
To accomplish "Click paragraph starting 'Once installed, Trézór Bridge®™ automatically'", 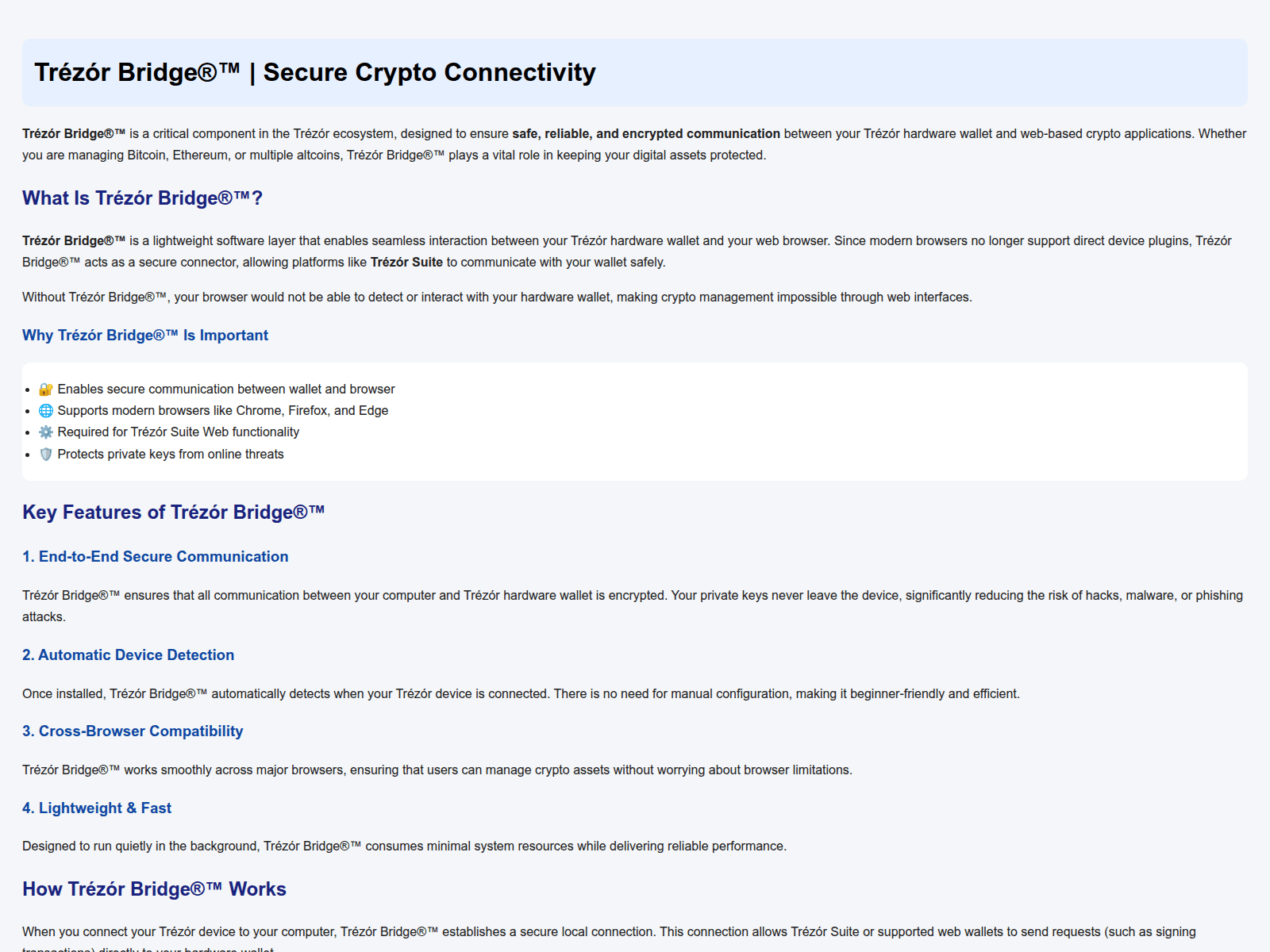I will click(521, 694).
